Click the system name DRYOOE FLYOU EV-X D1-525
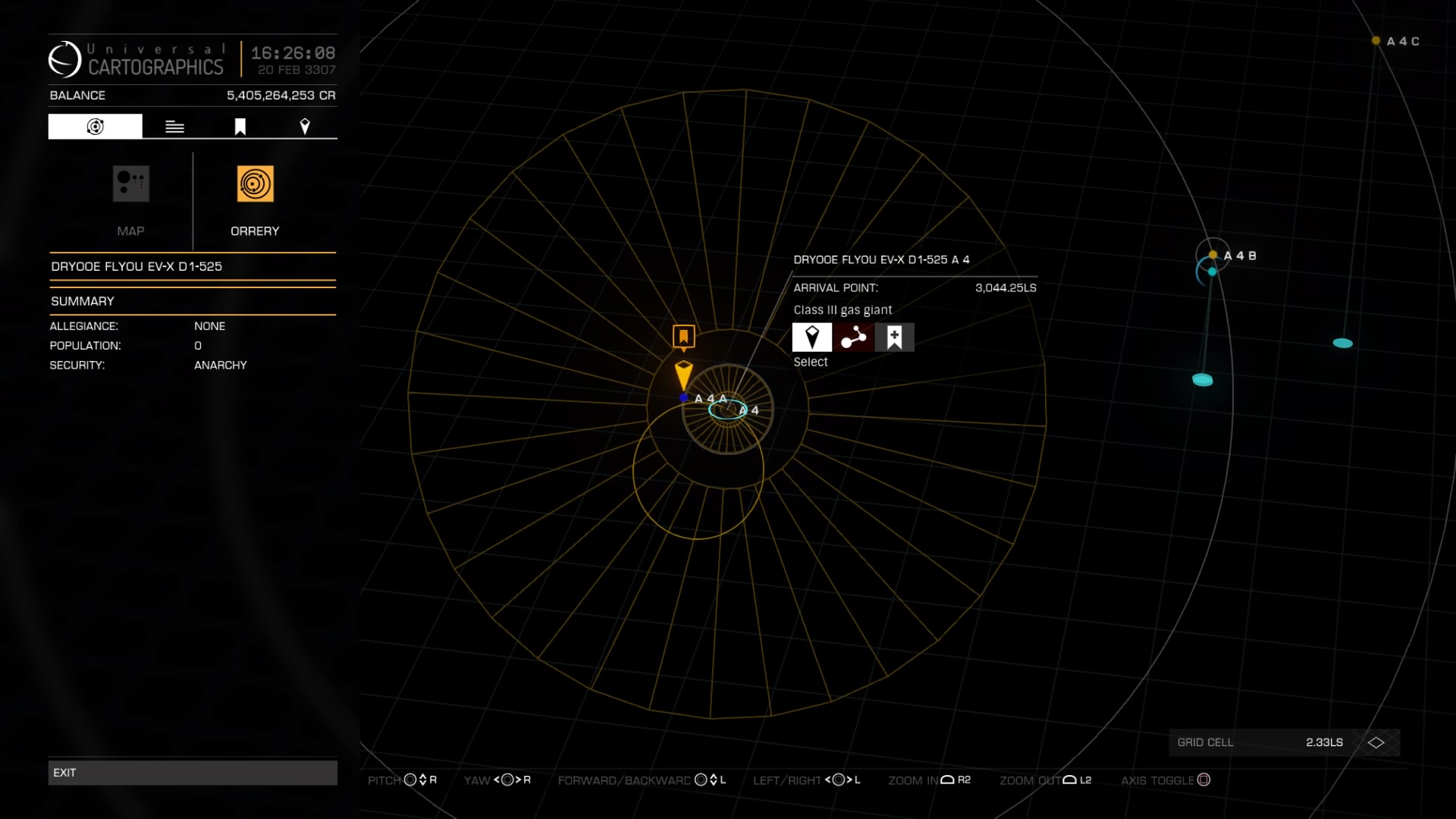This screenshot has width=1456, height=819. tap(136, 266)
